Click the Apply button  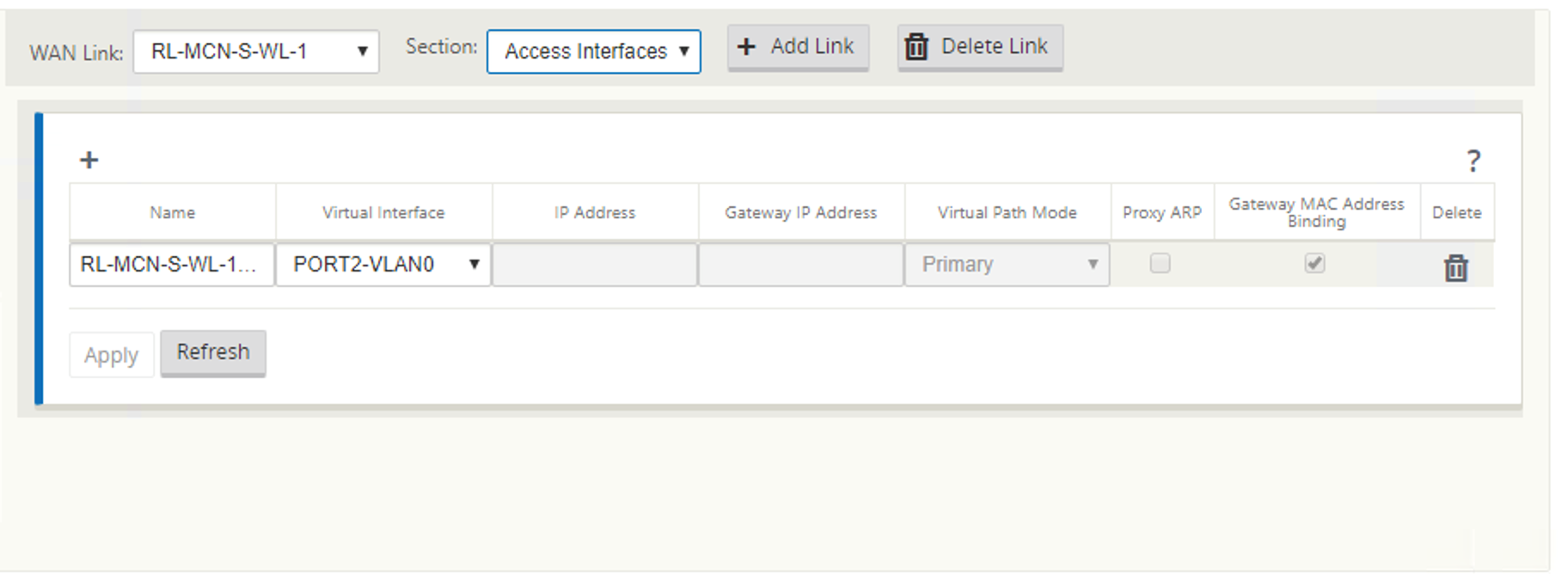pyautogui.click(x=112, y=355)
